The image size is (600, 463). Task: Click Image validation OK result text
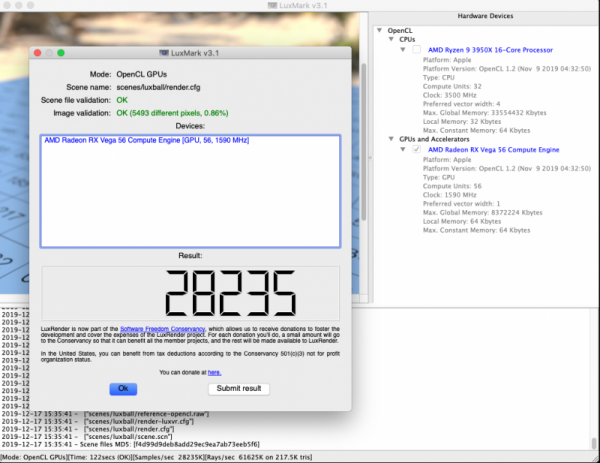click(x=172, y=113)
